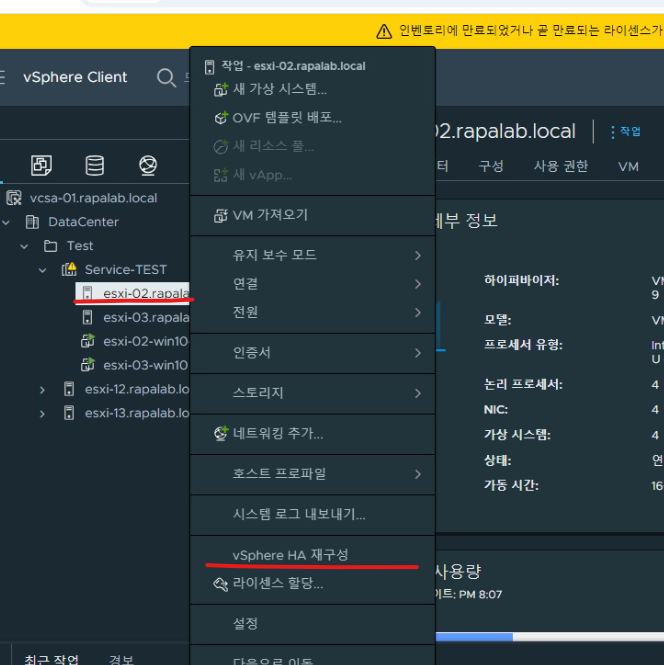Image resolution: width=664 pixels, height=665 pixels.
Task: Expand the esxi-12.rapalab host node
Action: pos(42,390)
